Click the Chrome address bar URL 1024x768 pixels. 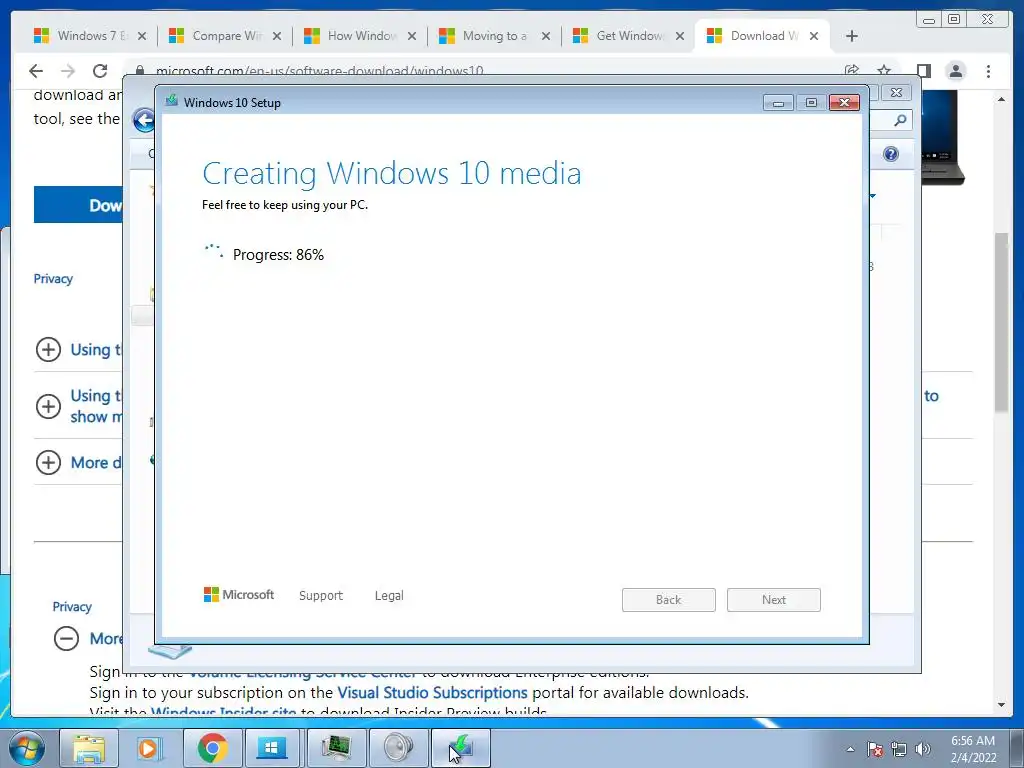[x=319, y=70]
